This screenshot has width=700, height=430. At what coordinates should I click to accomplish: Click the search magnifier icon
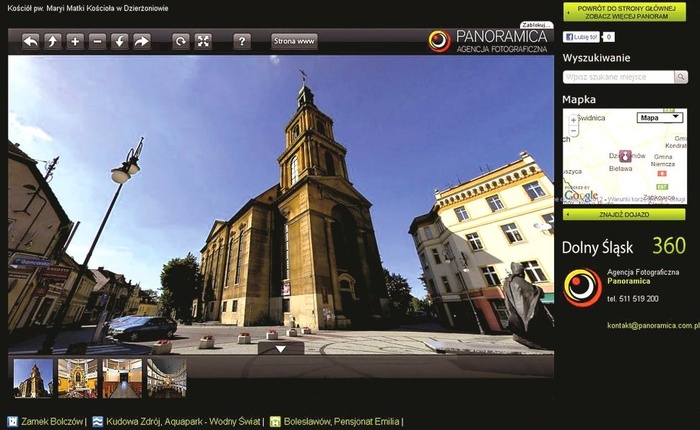click(x=680, y=77)
